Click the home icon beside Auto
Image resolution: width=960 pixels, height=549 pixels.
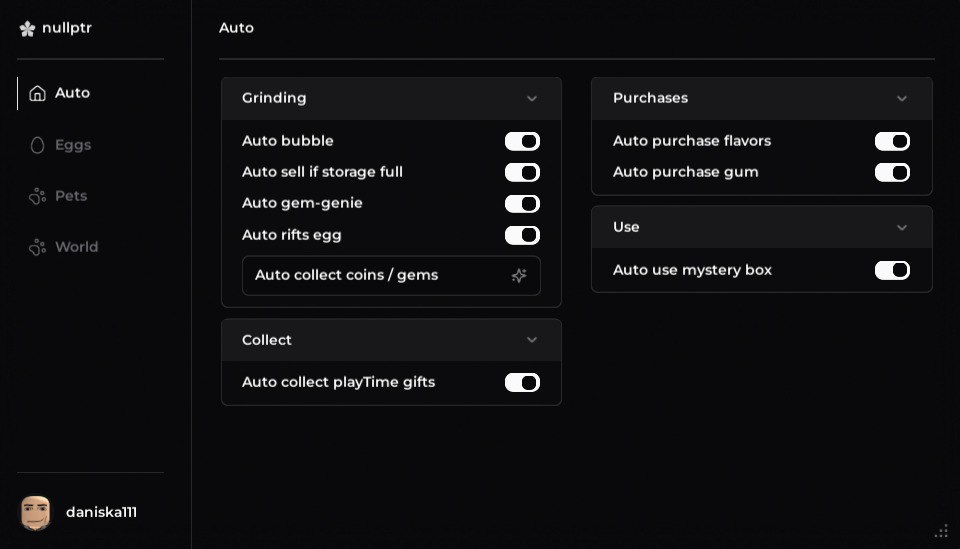(x=38, y=93)
